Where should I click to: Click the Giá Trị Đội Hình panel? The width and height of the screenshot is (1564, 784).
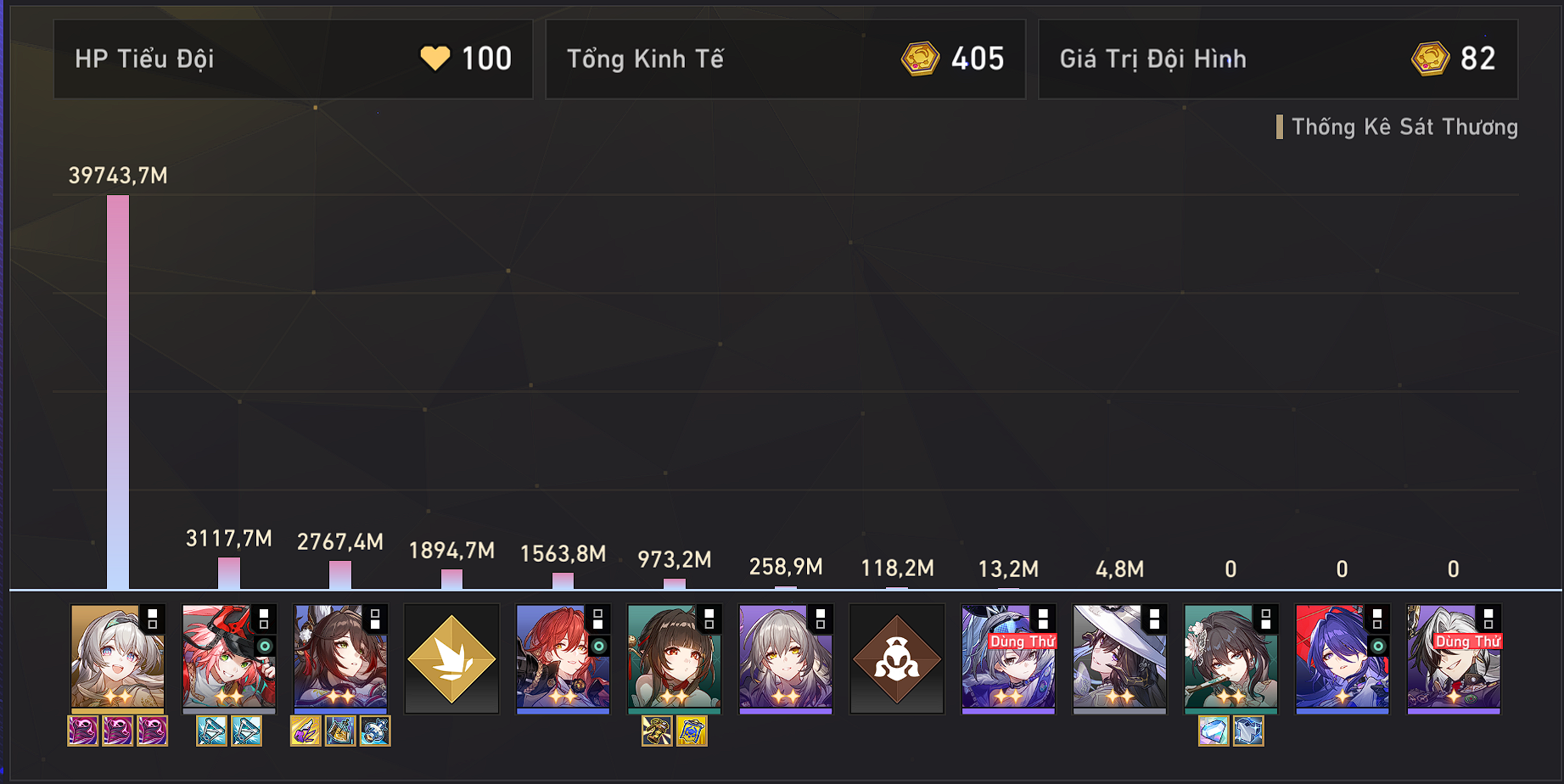(1278, 59)
